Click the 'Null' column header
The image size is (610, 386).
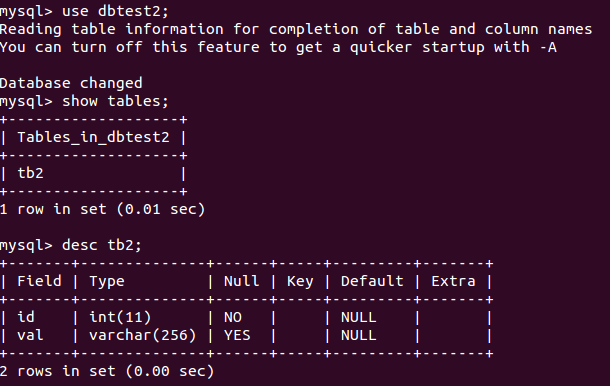pos(242,281)
